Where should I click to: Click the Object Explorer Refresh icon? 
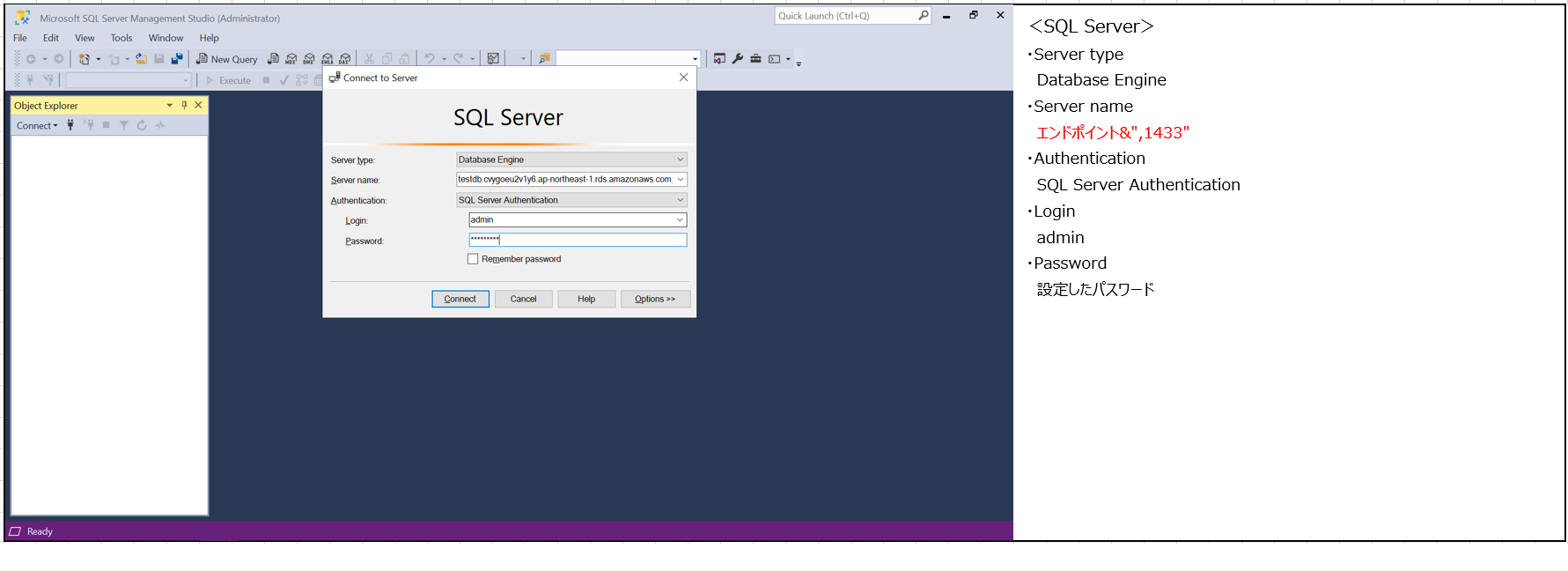(142, 125)
